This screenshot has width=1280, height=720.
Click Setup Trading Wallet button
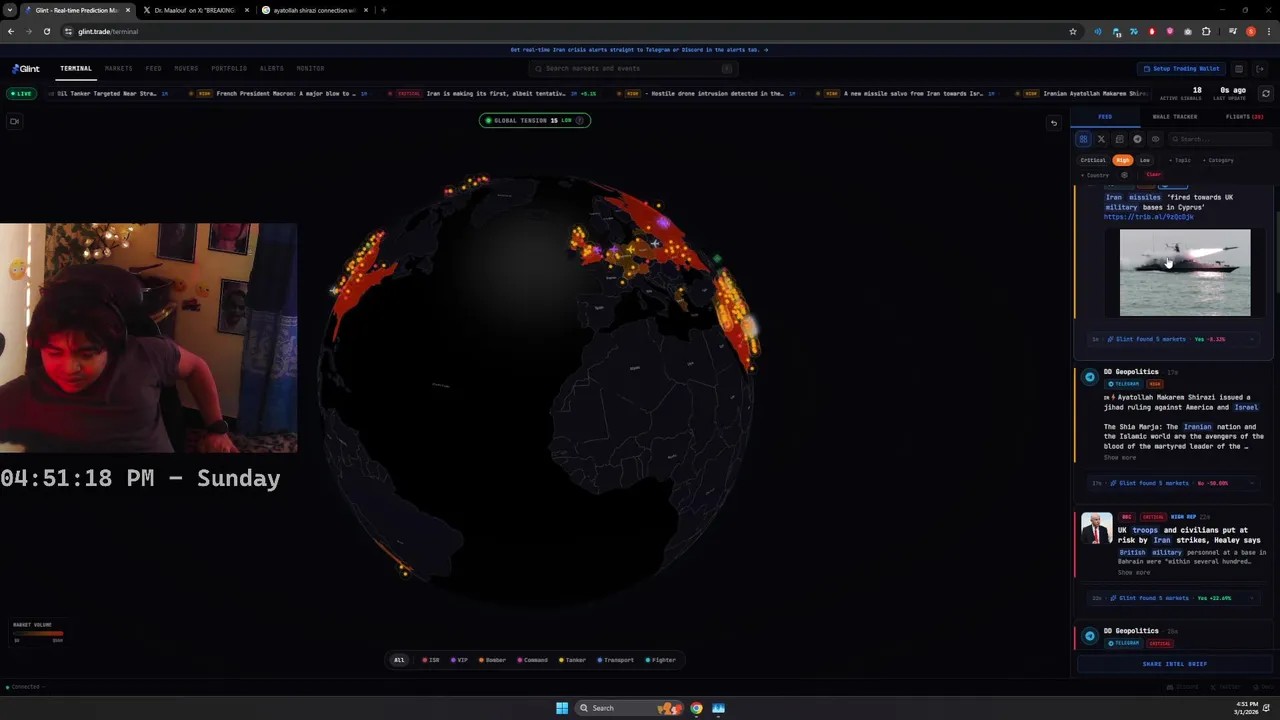coord(1181,69)
